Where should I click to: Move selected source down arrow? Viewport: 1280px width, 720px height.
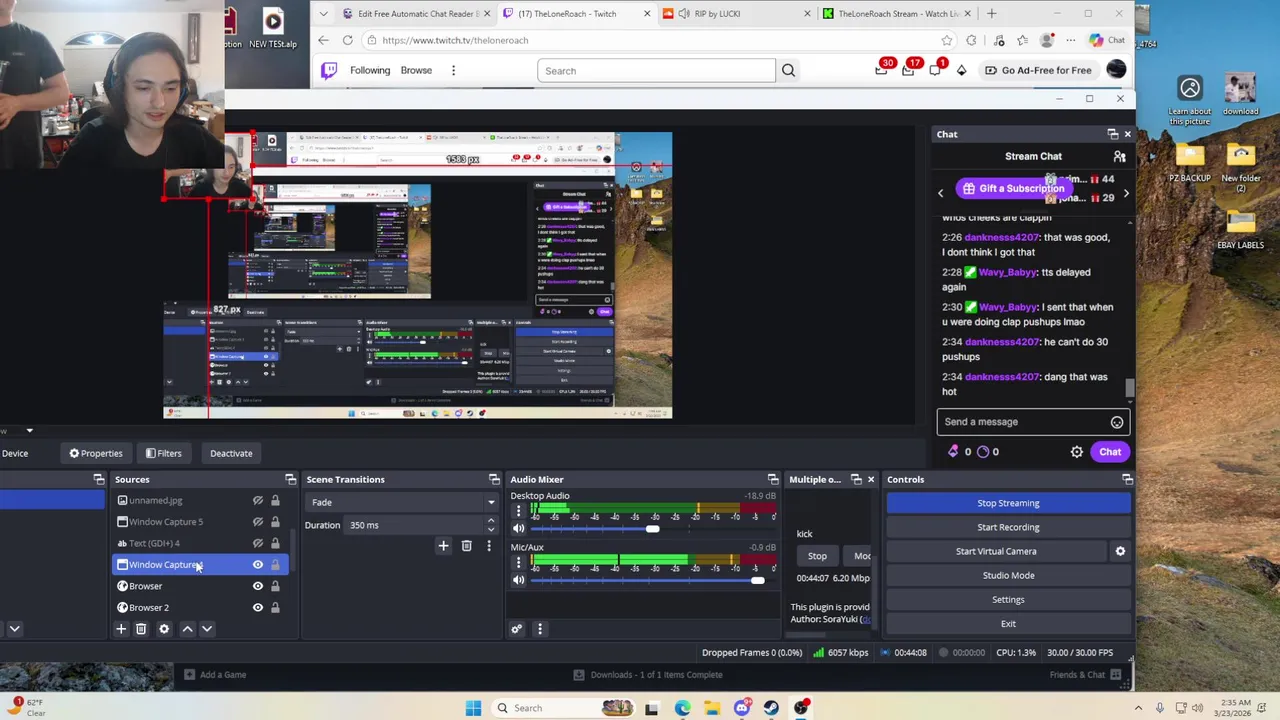pyautogui.click(x=207, y=629)
